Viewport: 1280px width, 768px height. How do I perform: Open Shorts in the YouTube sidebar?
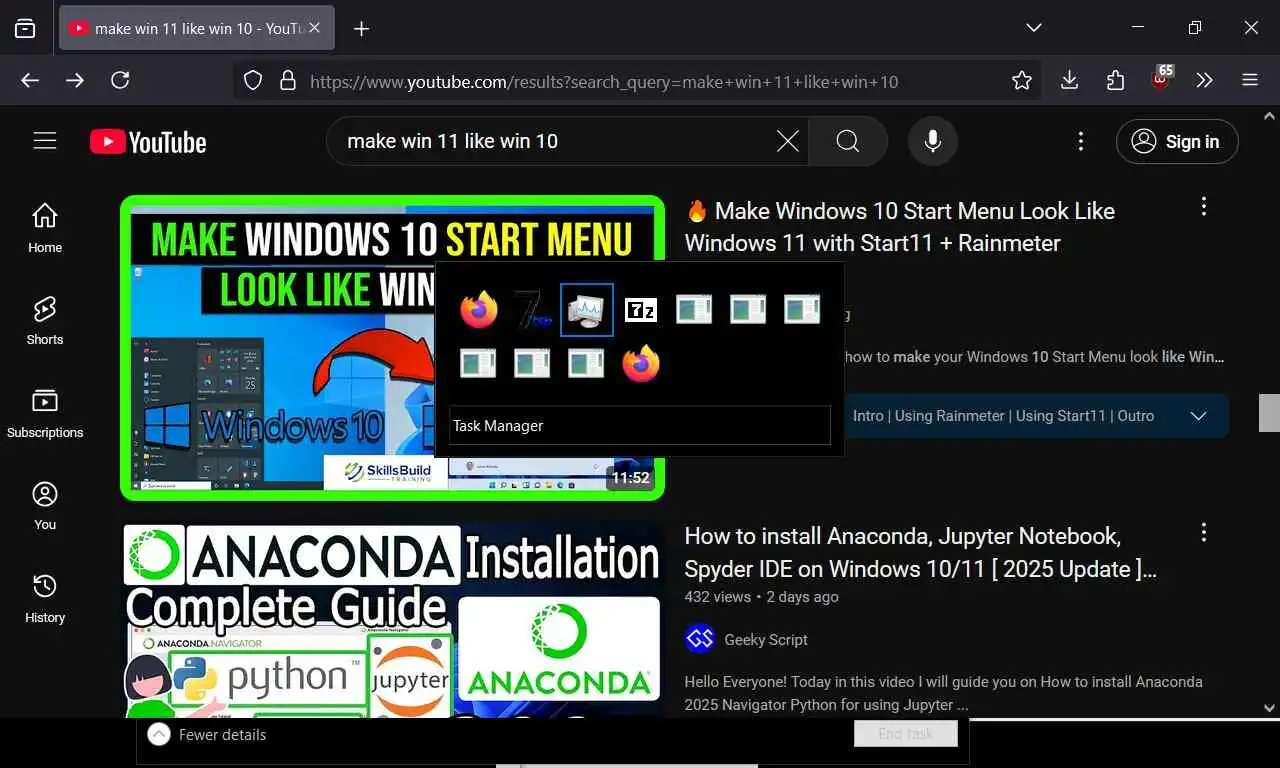pyautogui.click(x=45, y=321)
